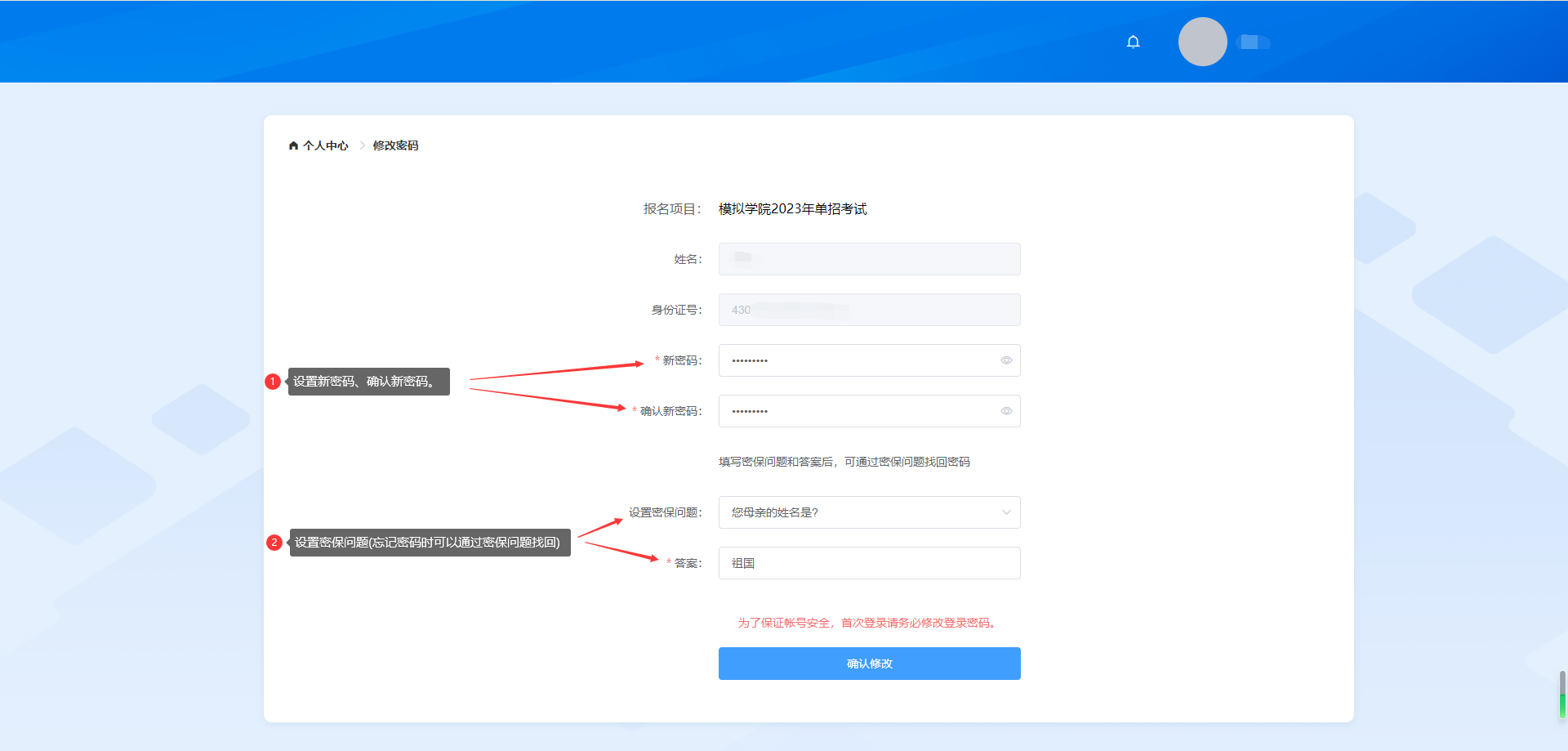Reveal the ID number in 身份证号 field
1568x751 pixels.
(x=869, y=310)
